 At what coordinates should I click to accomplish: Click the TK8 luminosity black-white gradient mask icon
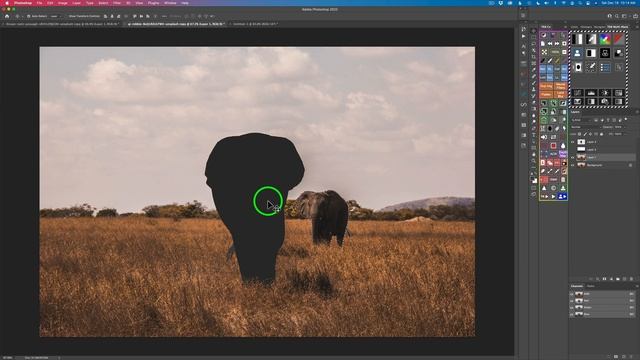577,39
